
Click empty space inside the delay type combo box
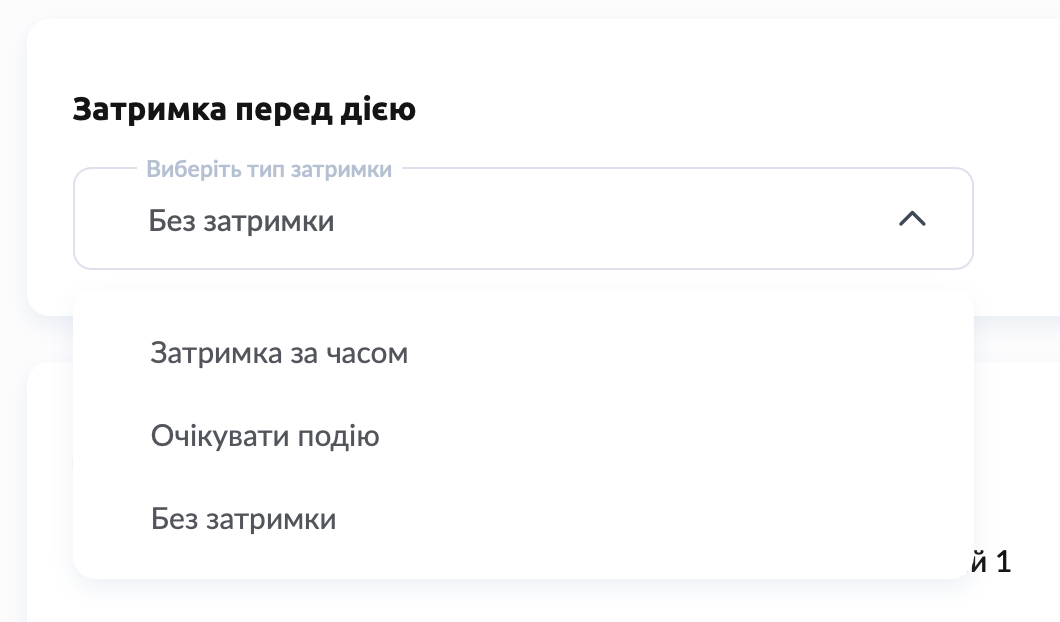pyautogui.click(x=600, y=220)
